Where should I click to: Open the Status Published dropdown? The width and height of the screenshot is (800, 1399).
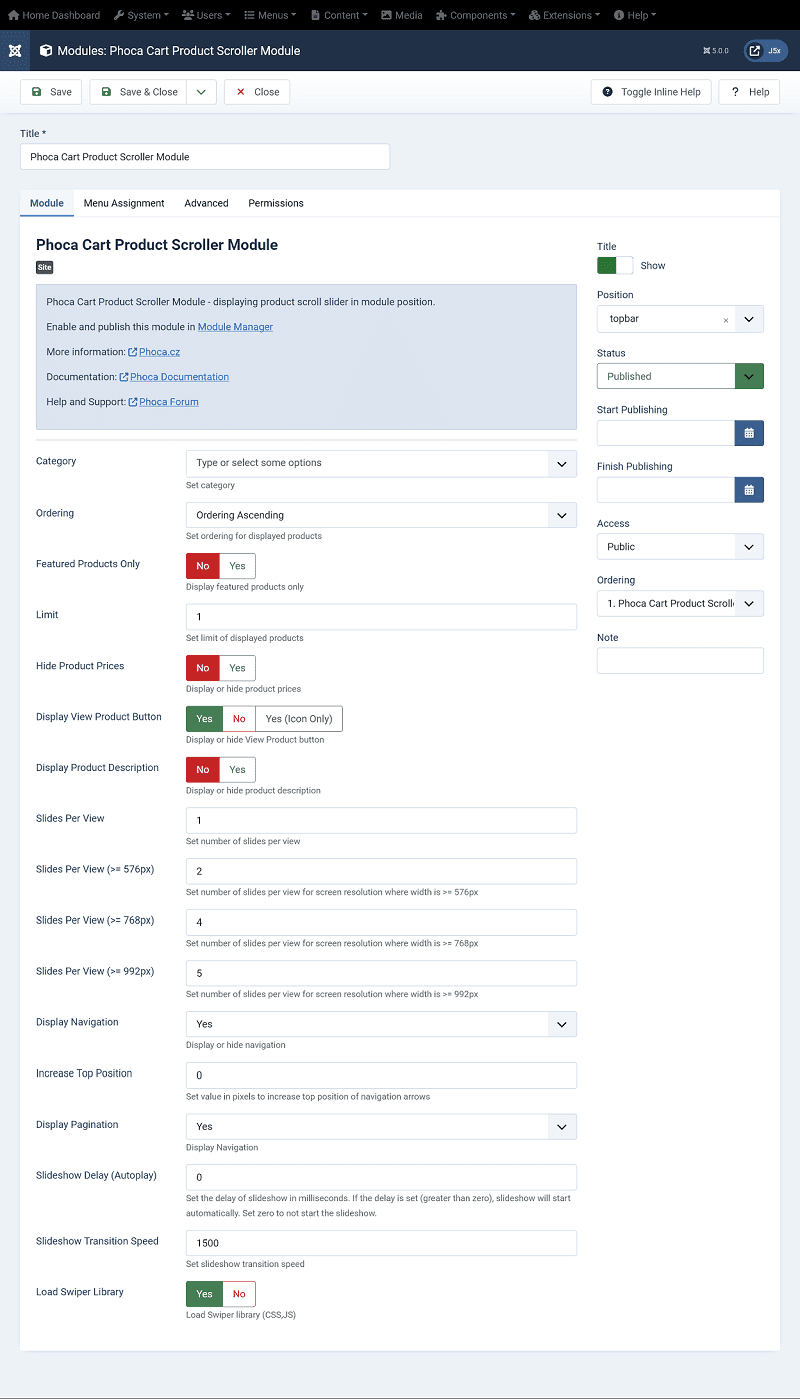click(x=749, y=376)
